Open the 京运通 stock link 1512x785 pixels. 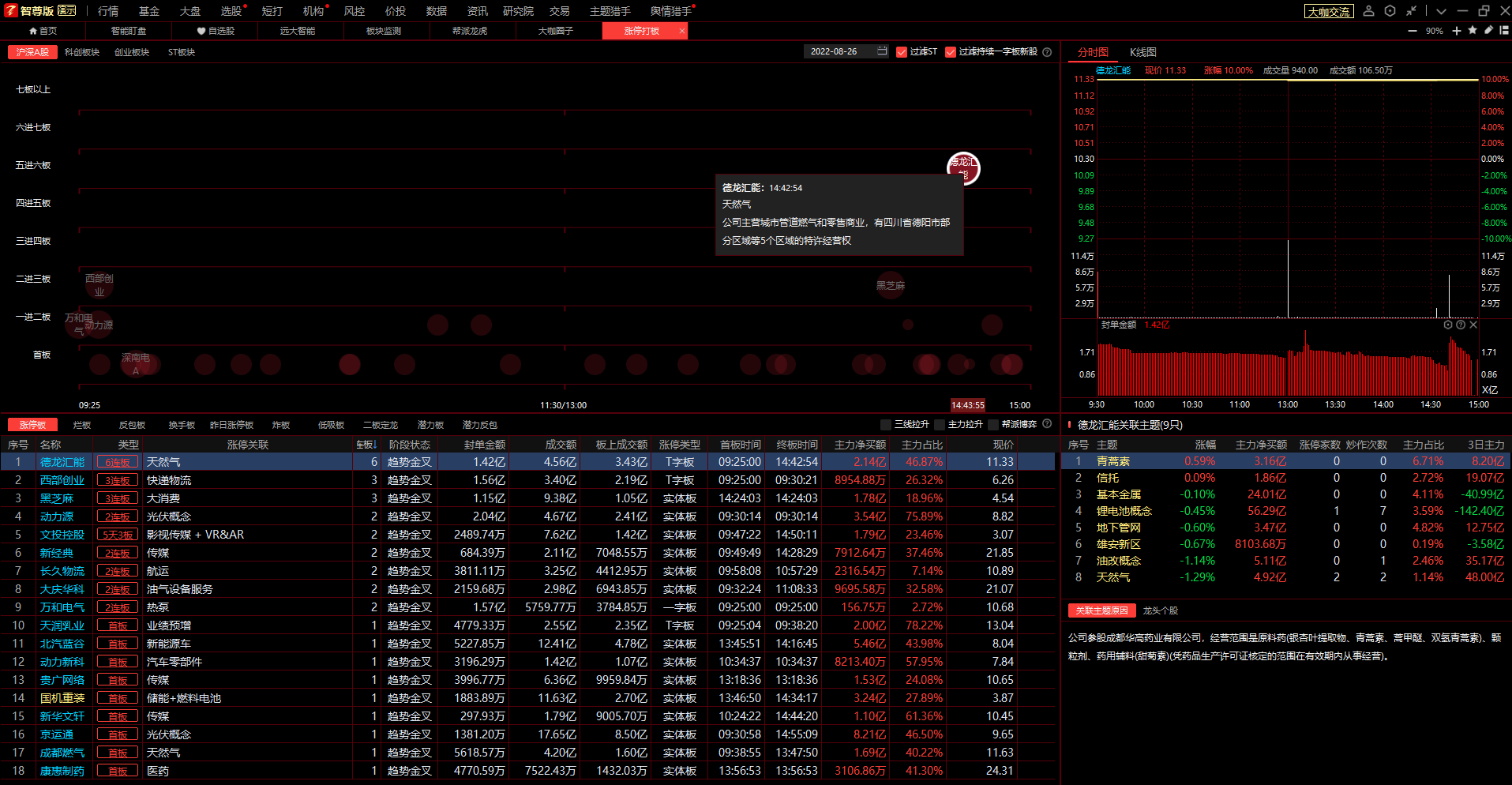click(57, 734)
